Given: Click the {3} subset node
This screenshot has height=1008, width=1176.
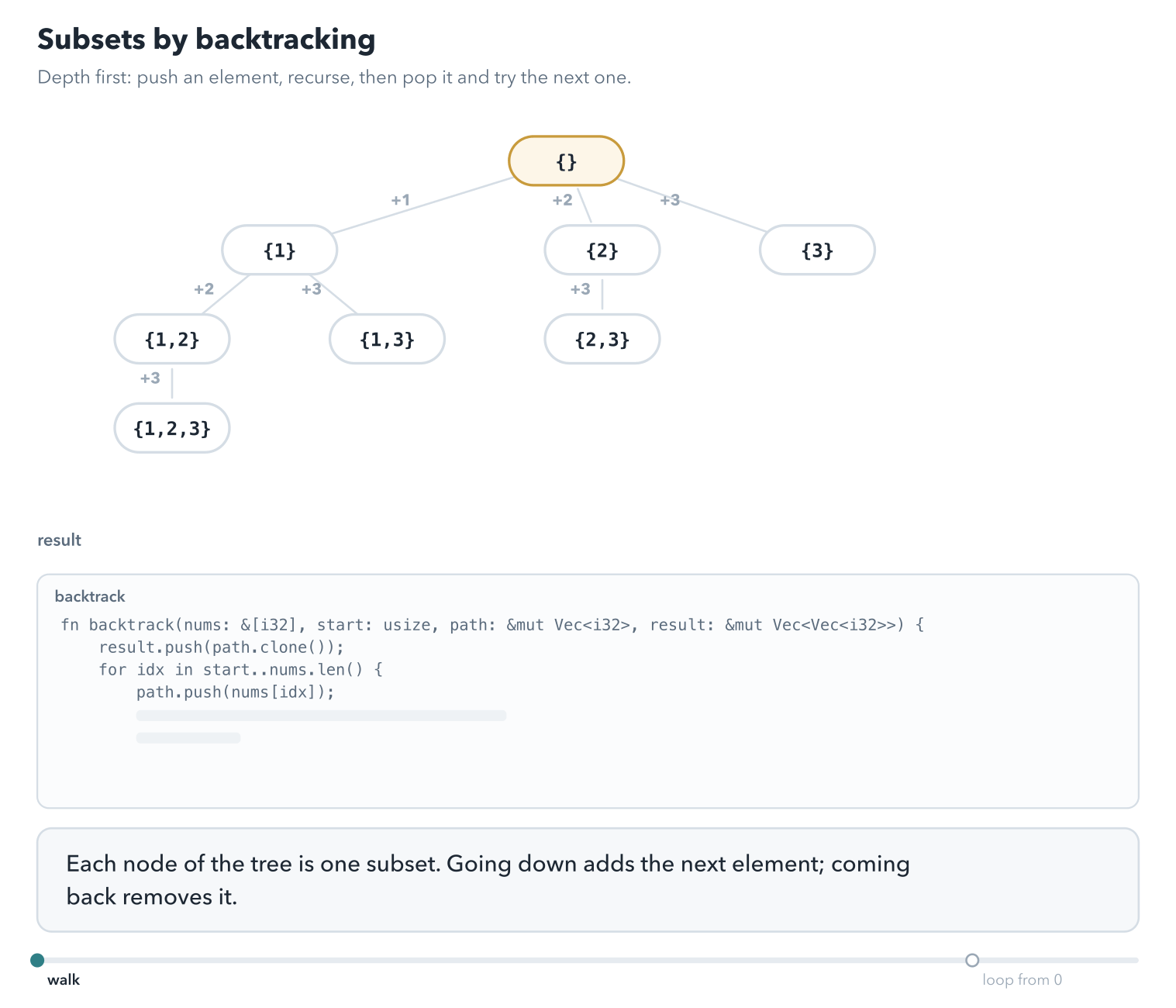Looking at the screenshot, I should pyautogui.click(x=817, y=250).
